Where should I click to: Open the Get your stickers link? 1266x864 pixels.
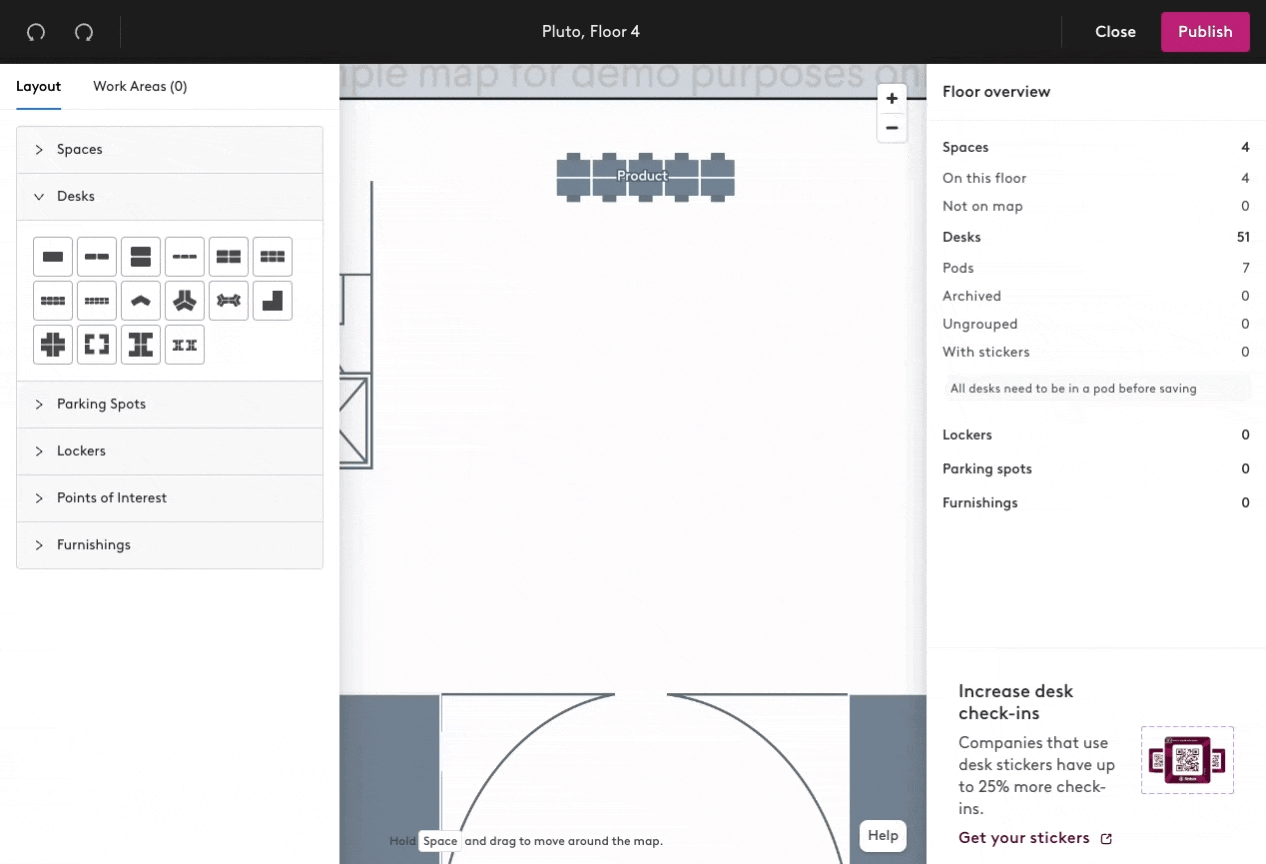pos(1035,838)
